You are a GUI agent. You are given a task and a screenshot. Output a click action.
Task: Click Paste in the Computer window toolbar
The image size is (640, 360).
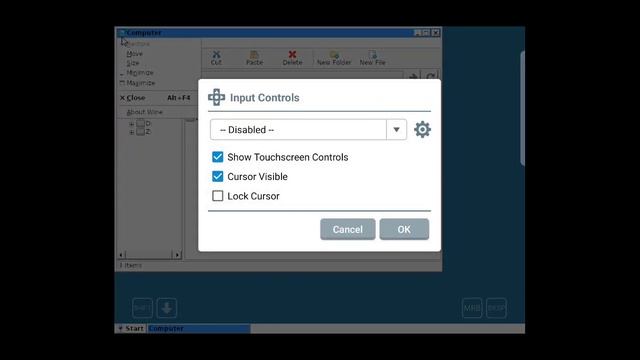(254, 58)
